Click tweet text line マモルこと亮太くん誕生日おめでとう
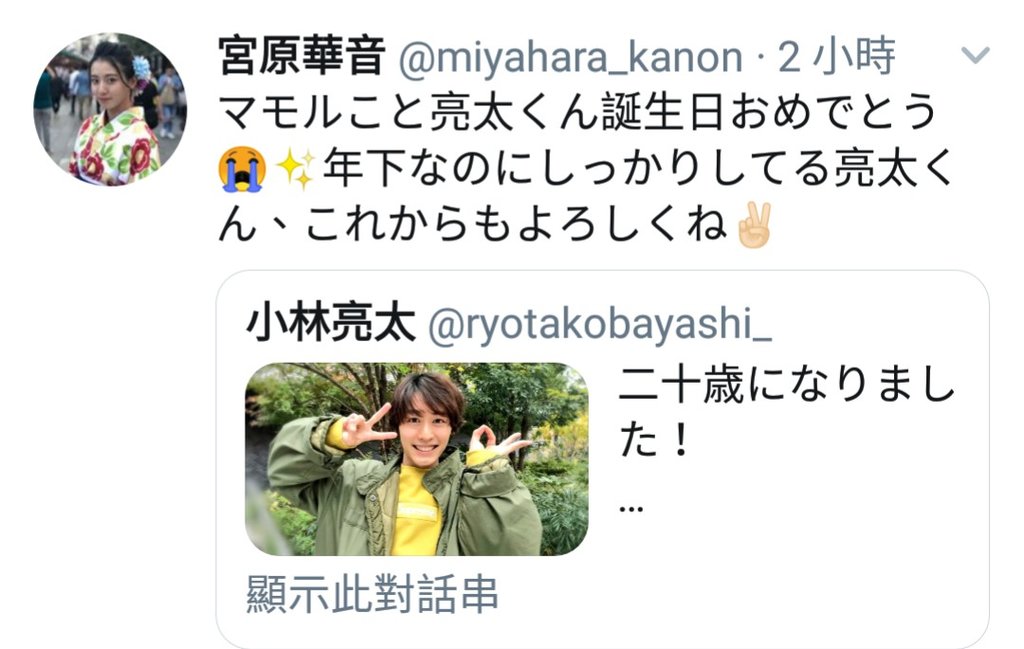Viewport: 1024px width, 649px height. point(578,112)
